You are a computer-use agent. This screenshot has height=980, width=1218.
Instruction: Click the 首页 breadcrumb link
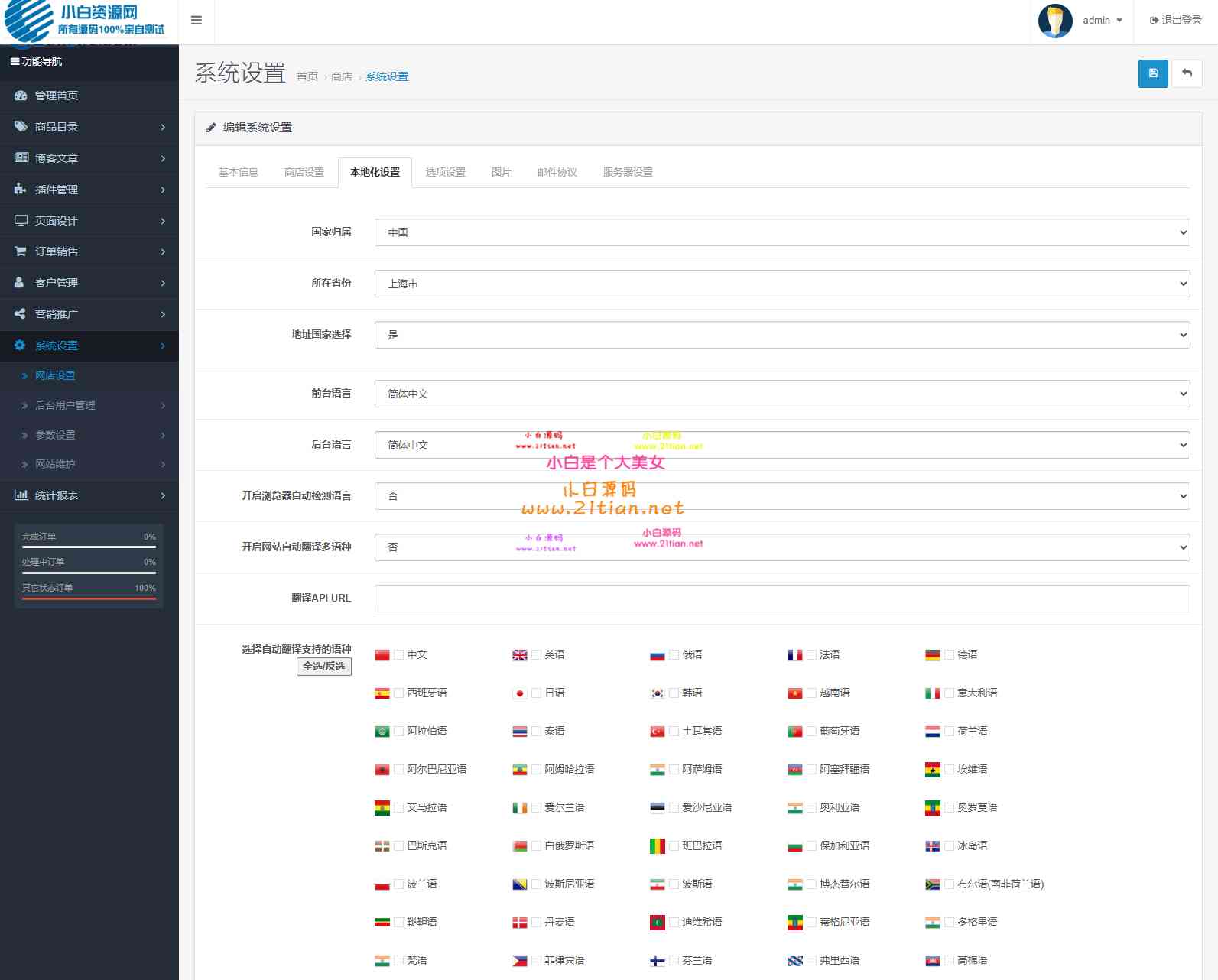pyautogui.click(x=307, y=76)
